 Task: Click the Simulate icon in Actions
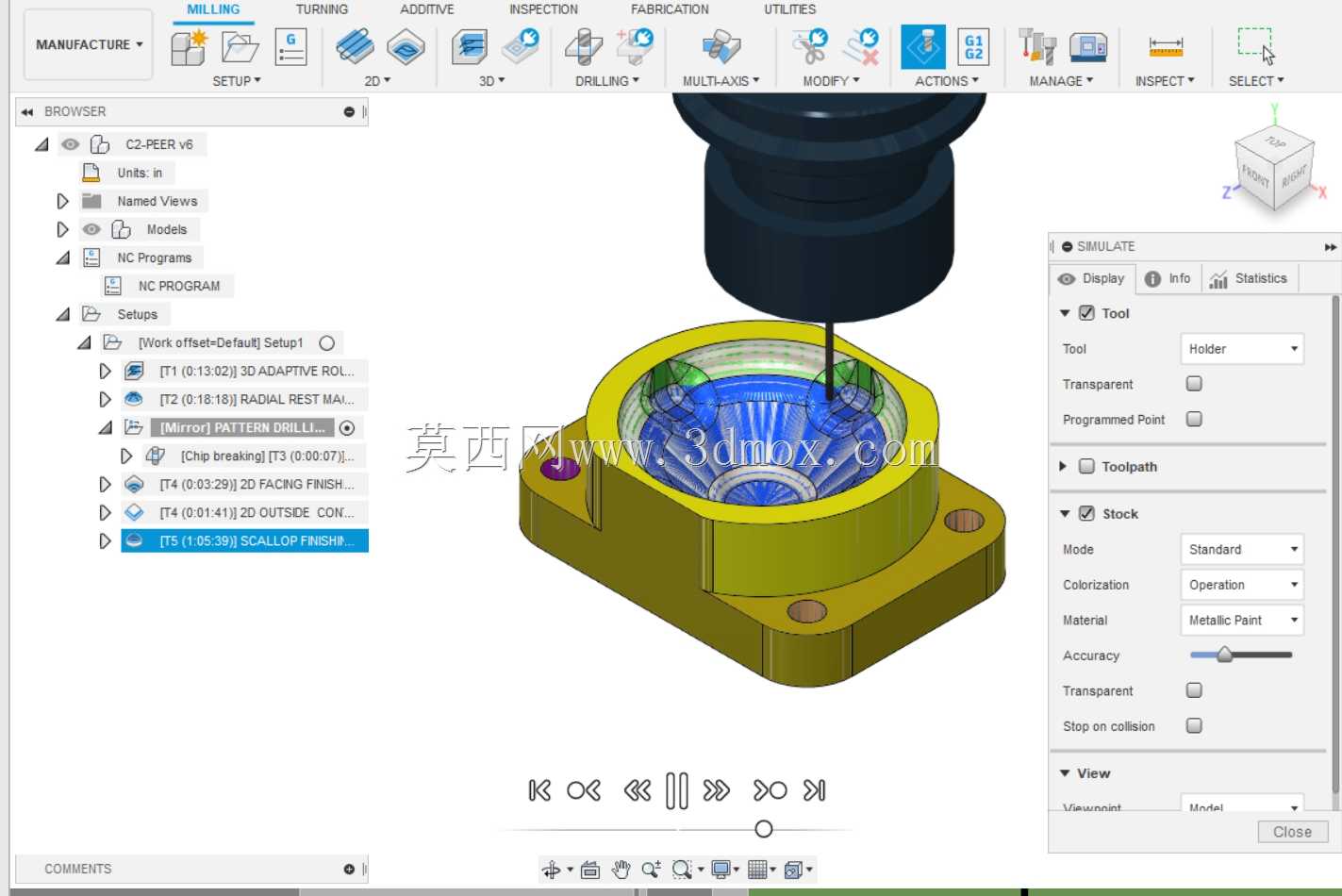click(x=923, y=46)
